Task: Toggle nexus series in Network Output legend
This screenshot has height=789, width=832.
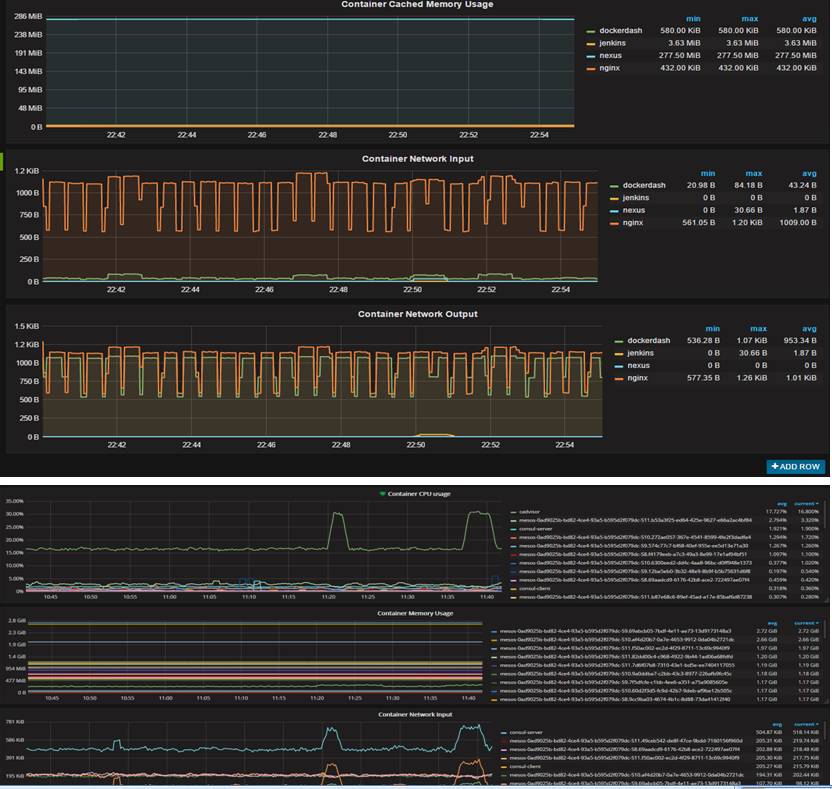Action: (x=638, y=366)
